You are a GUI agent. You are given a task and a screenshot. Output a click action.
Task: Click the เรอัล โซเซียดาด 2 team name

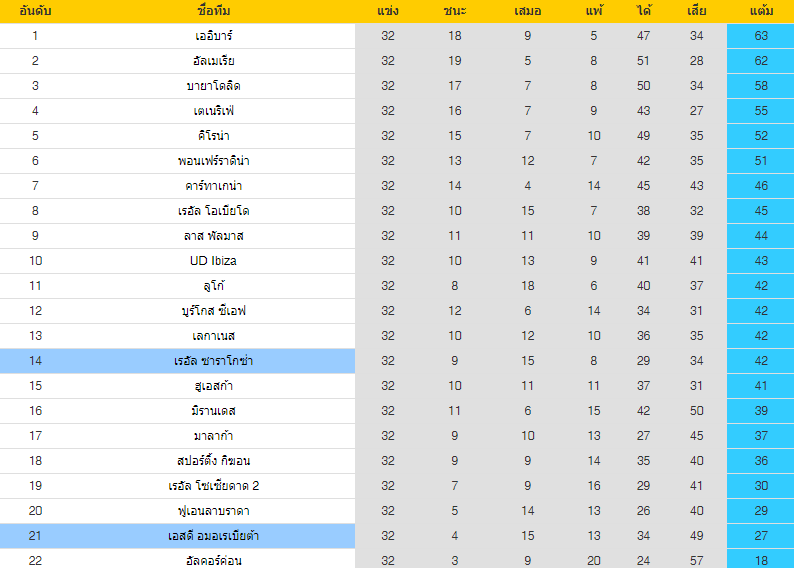click(x=213, y=486)
